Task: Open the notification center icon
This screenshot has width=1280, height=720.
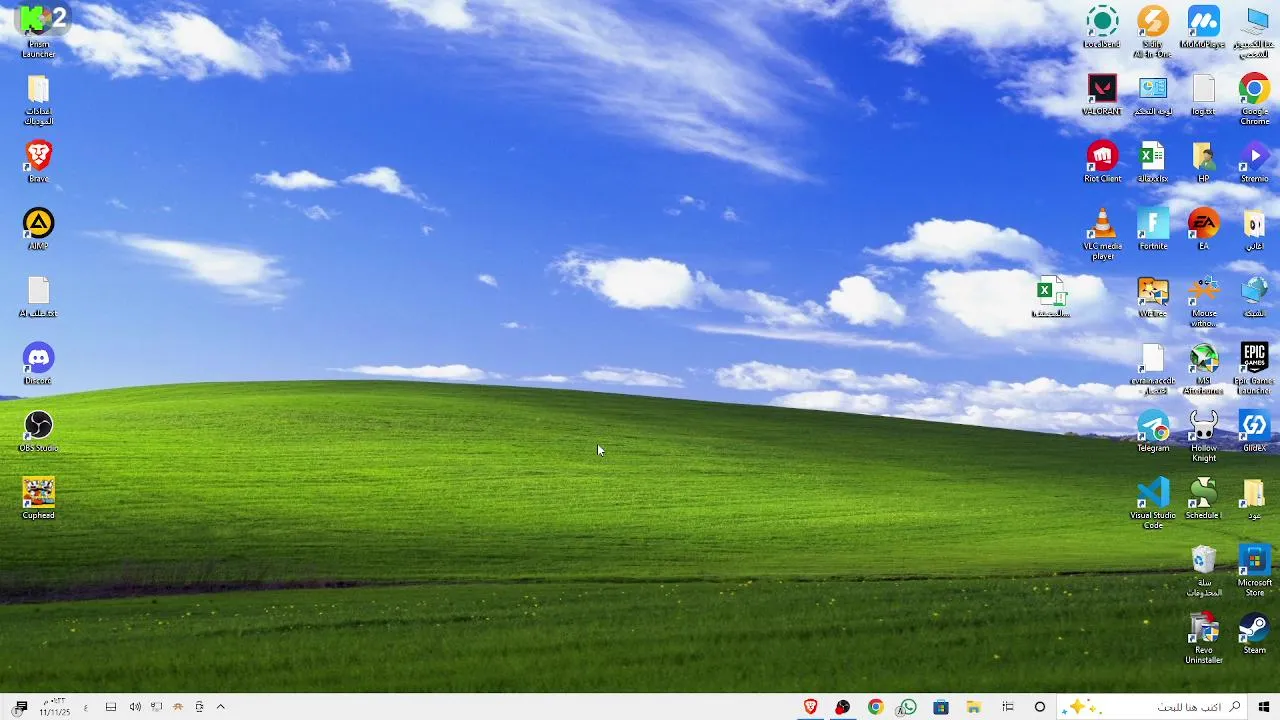Action: click(x=20, y=707)
